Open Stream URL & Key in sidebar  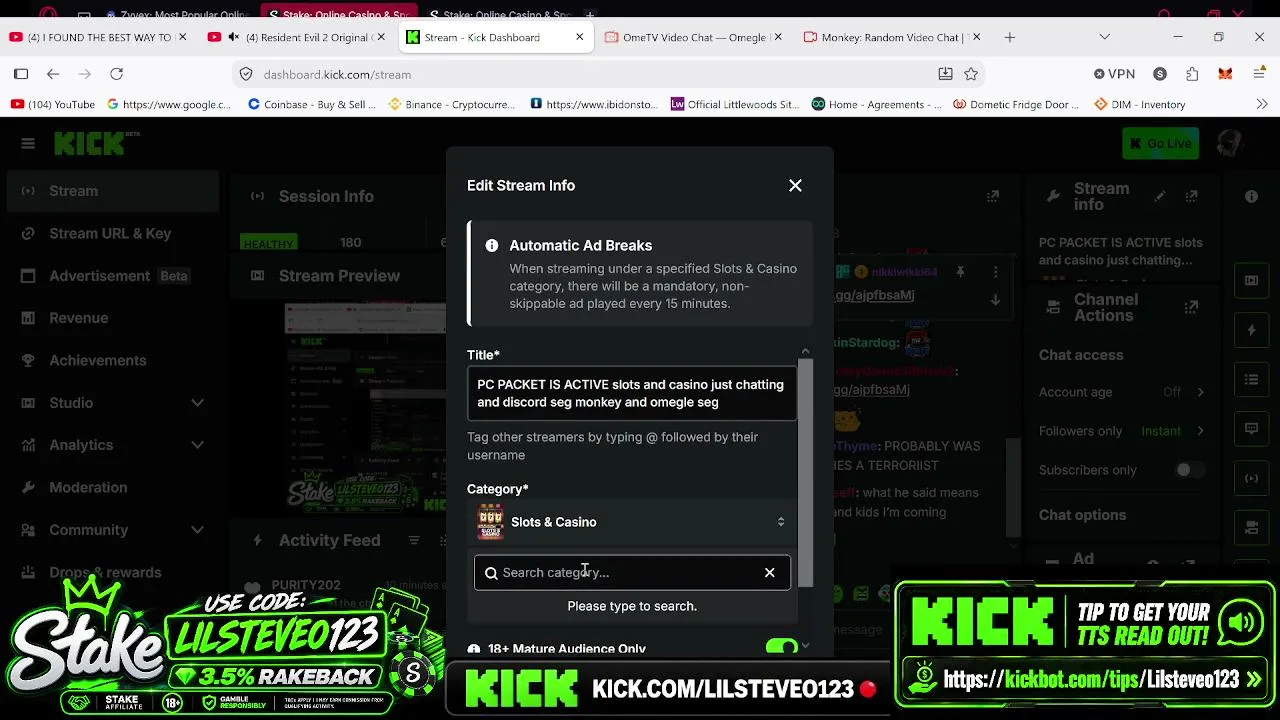[x=113, y=233]
